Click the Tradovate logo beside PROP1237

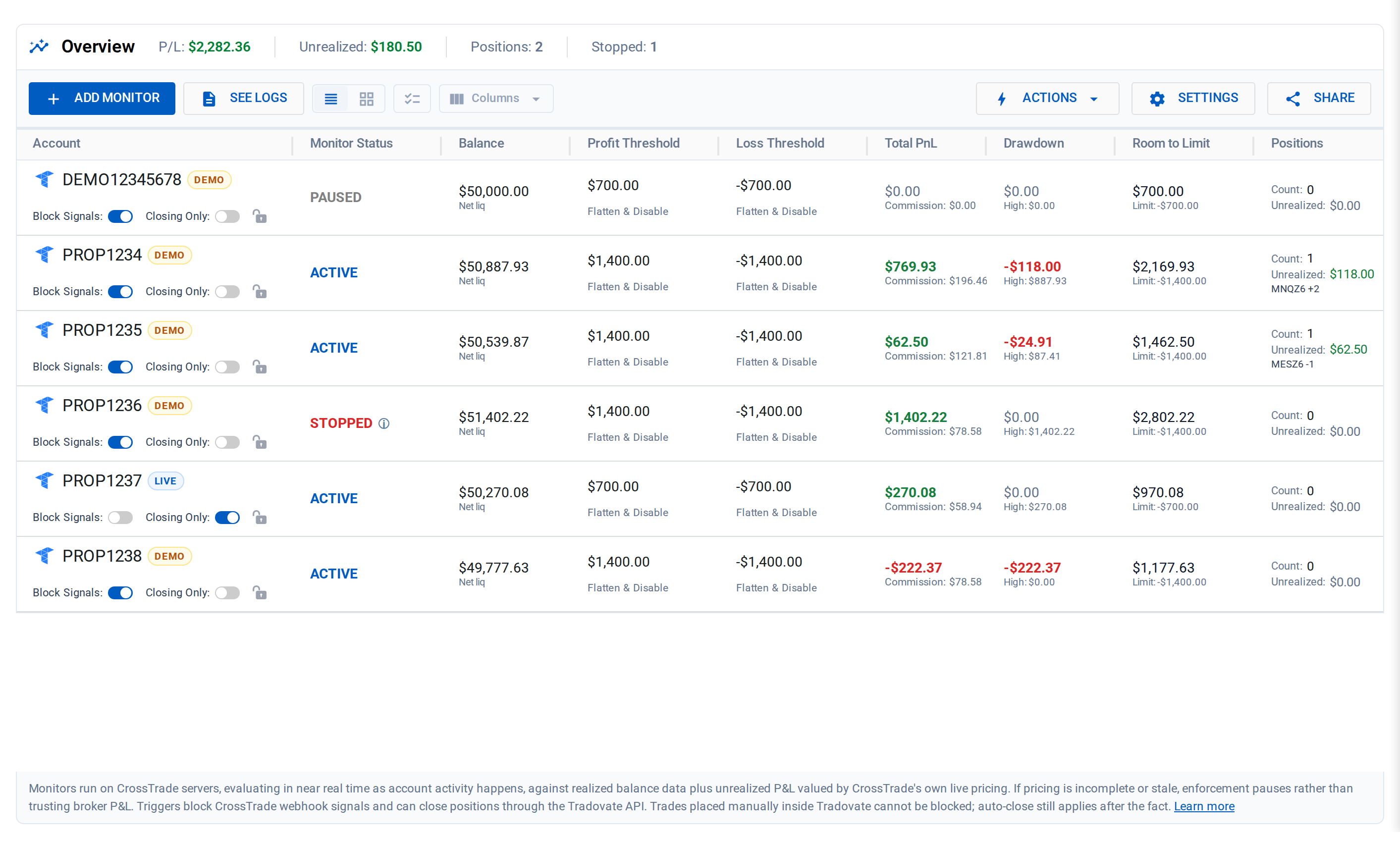pos(44,480)
